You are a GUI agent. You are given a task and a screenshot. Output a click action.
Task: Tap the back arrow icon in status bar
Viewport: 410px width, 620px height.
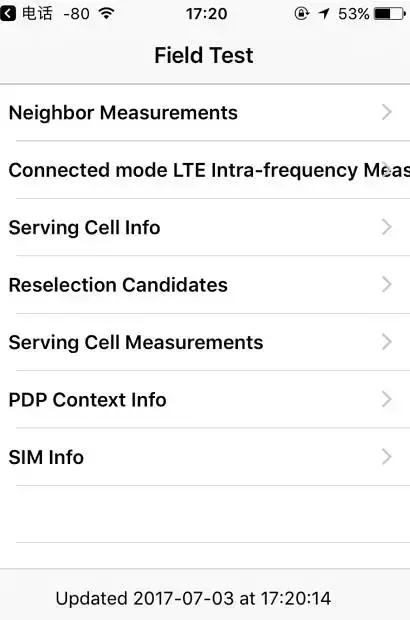(8, 14)
